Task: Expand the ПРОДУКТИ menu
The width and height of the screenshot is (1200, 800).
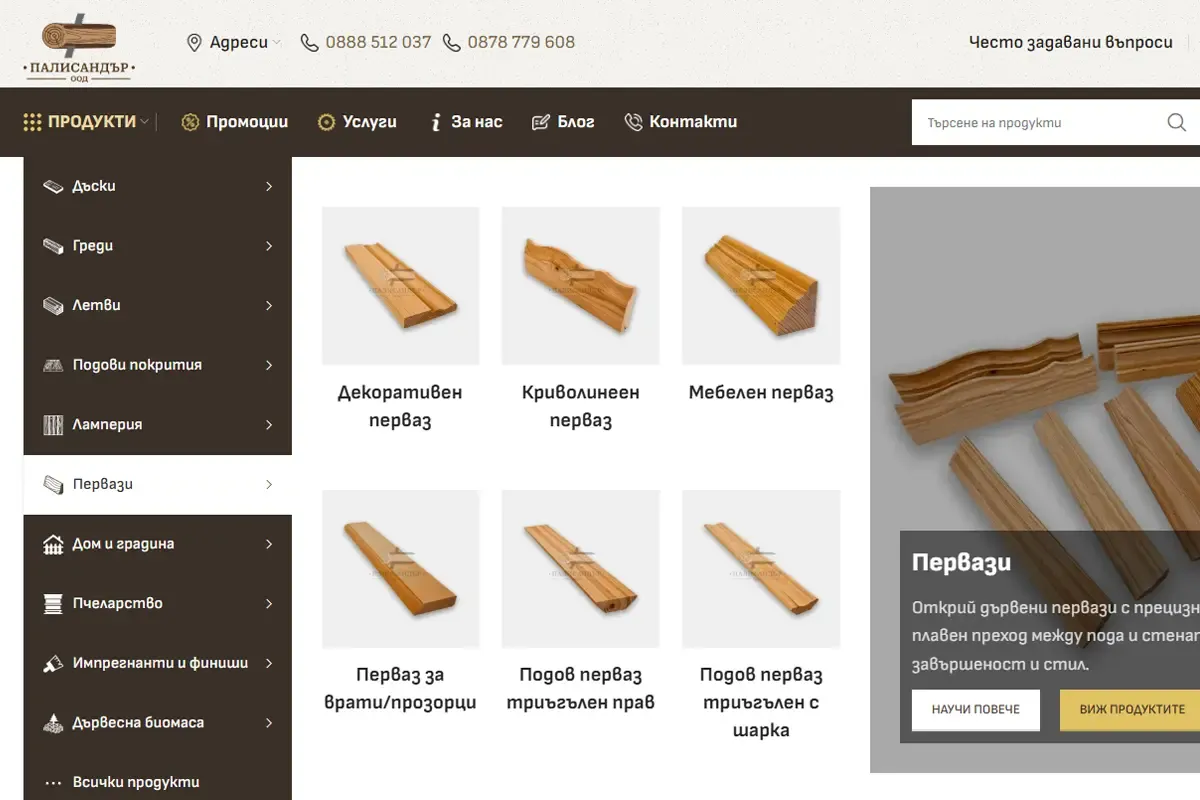Action: [85, 122]
